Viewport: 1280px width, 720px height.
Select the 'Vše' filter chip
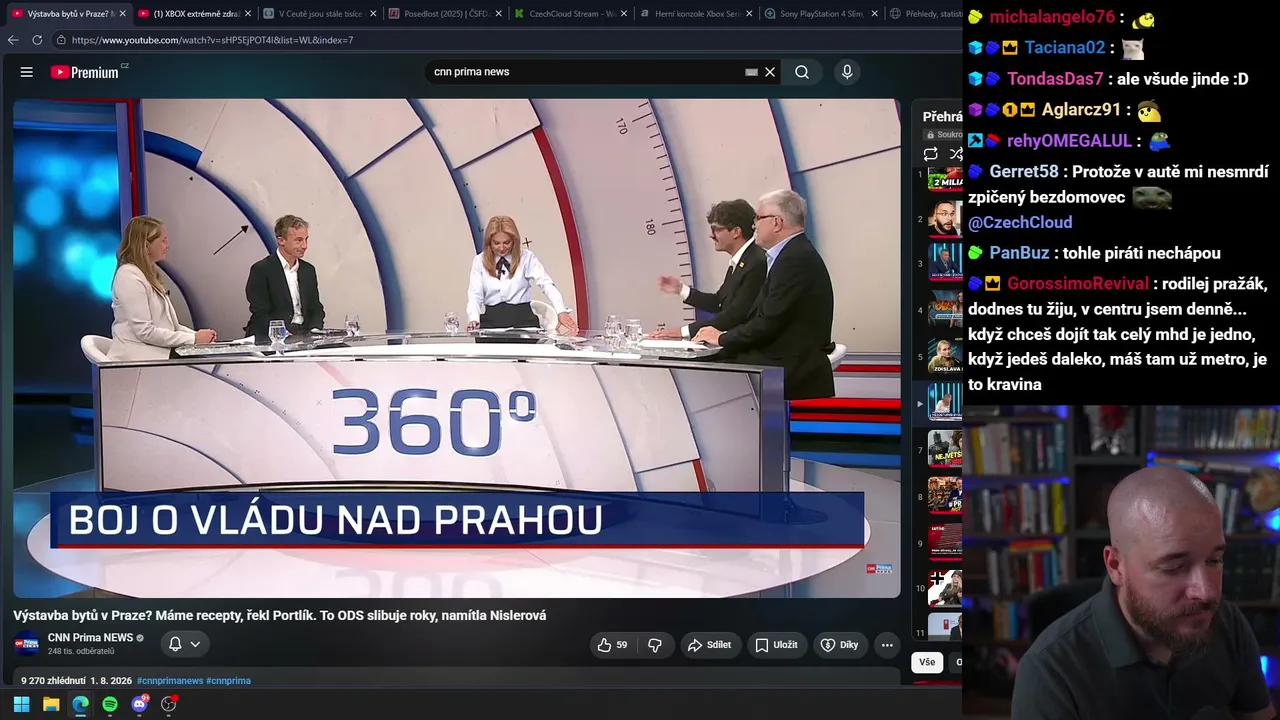[x=927, y=662]
